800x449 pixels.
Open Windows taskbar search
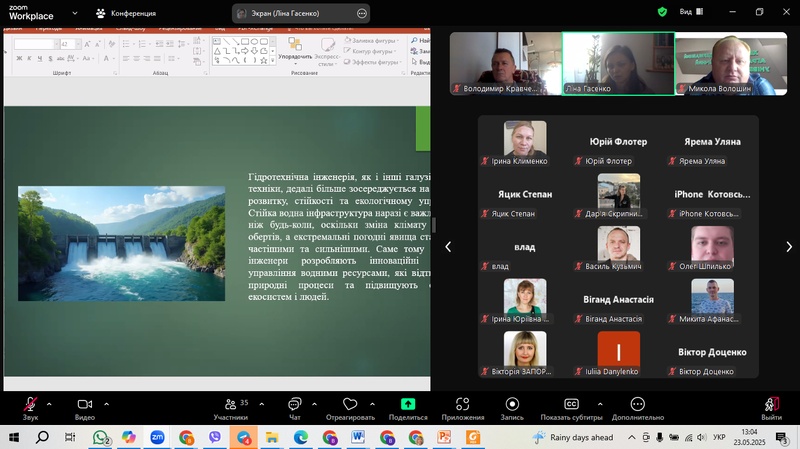42,437
